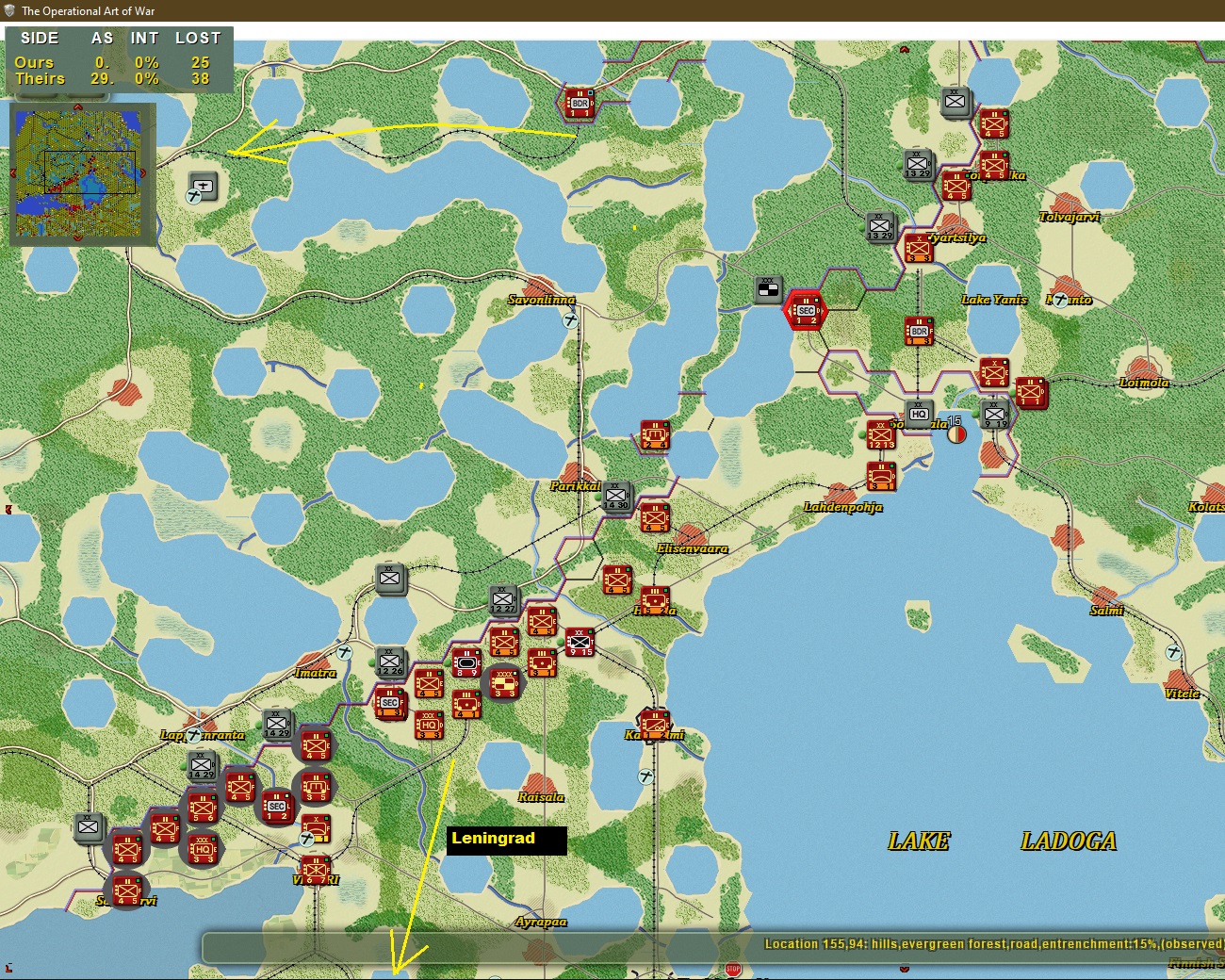Select the grey division counter marked 12 26
This screenshot has width=1225, height=980.
[390, 661]
